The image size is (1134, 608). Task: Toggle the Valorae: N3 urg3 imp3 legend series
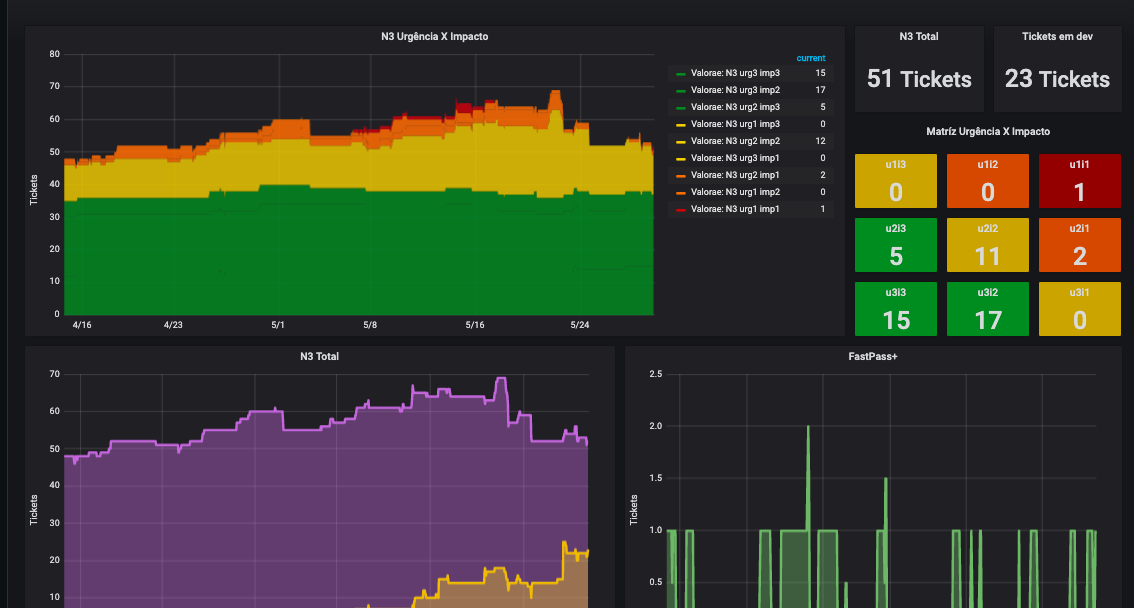pos(735,73)
